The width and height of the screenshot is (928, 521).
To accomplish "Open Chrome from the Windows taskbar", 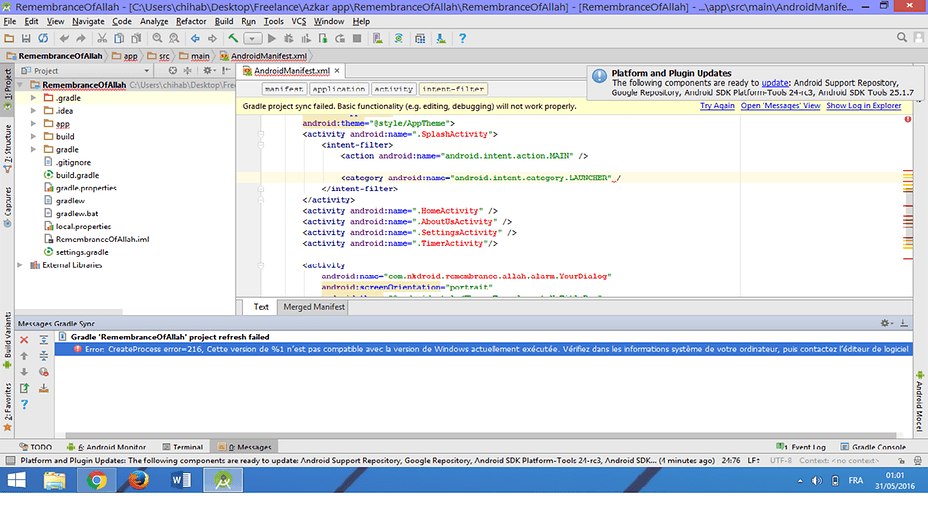I will pos(96,480).
